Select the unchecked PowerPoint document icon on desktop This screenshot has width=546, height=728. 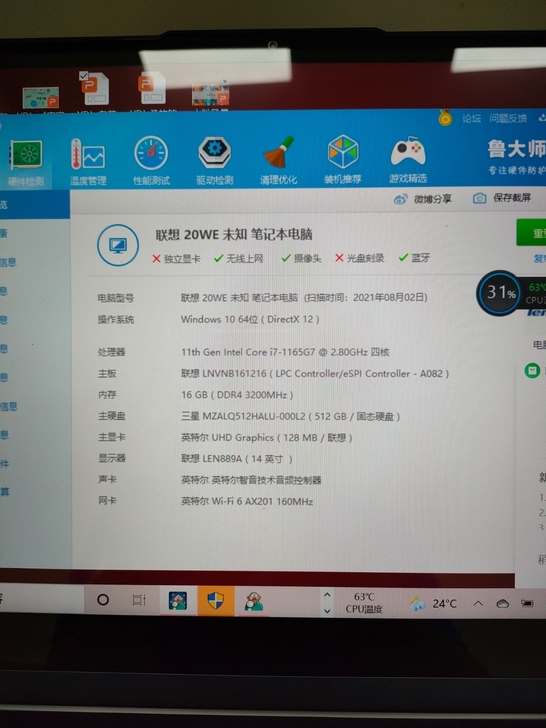[152, 88]
